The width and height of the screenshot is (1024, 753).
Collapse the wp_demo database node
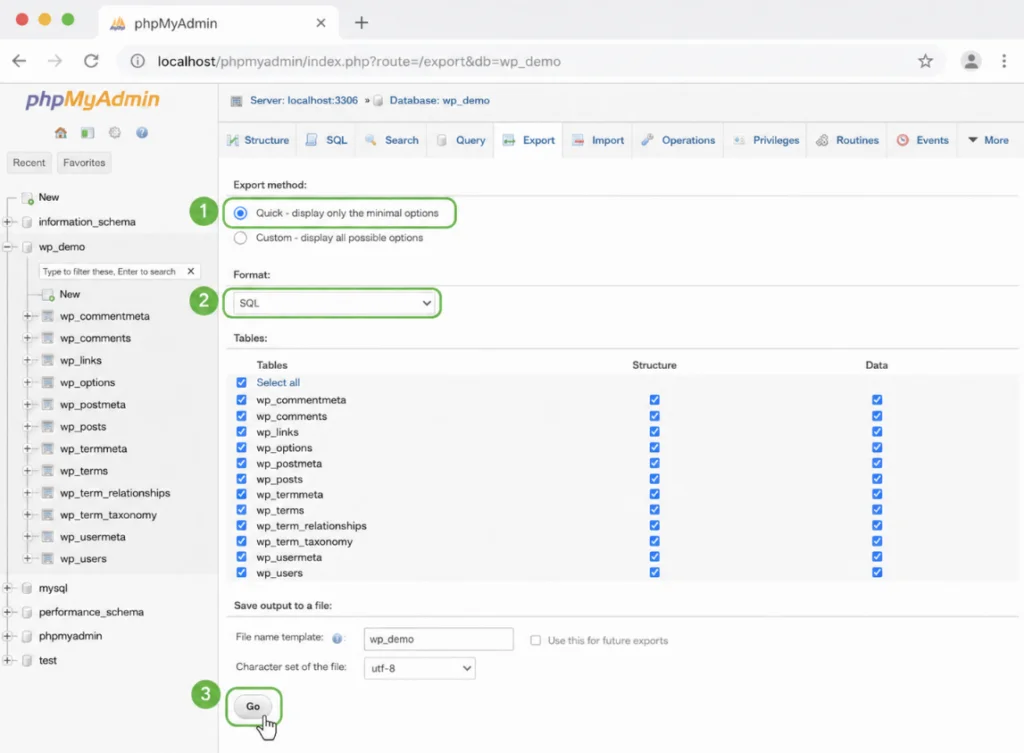coord(7,246)
